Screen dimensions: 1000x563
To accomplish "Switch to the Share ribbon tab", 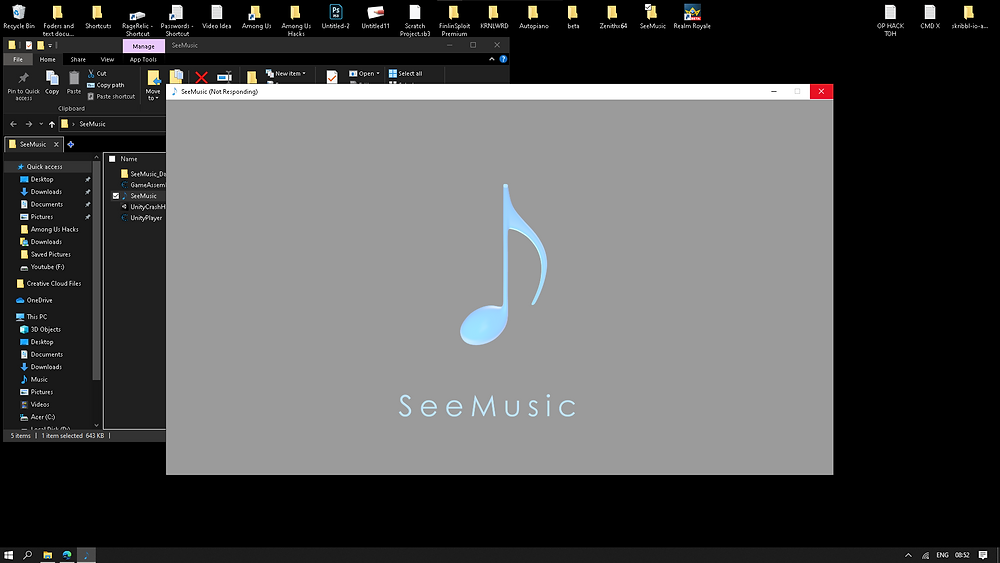I will coord(78,59).
